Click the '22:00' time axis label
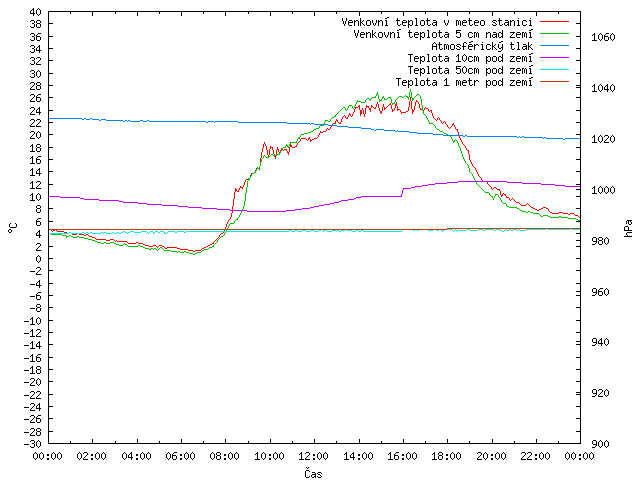The image size is (640, 480). click(536, 456)
